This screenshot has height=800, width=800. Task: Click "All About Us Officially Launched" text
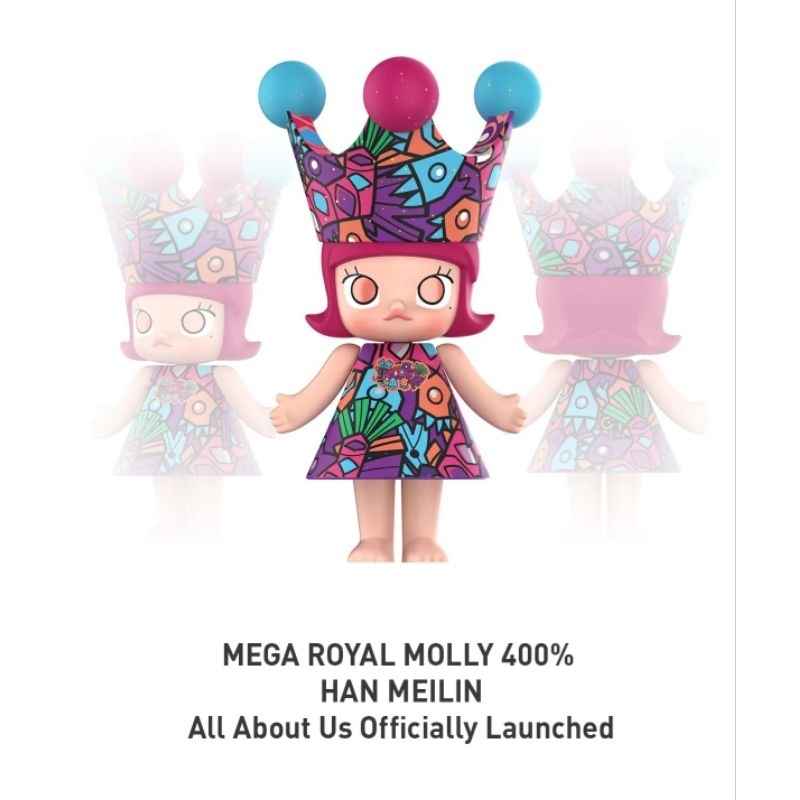coord(401,728)
